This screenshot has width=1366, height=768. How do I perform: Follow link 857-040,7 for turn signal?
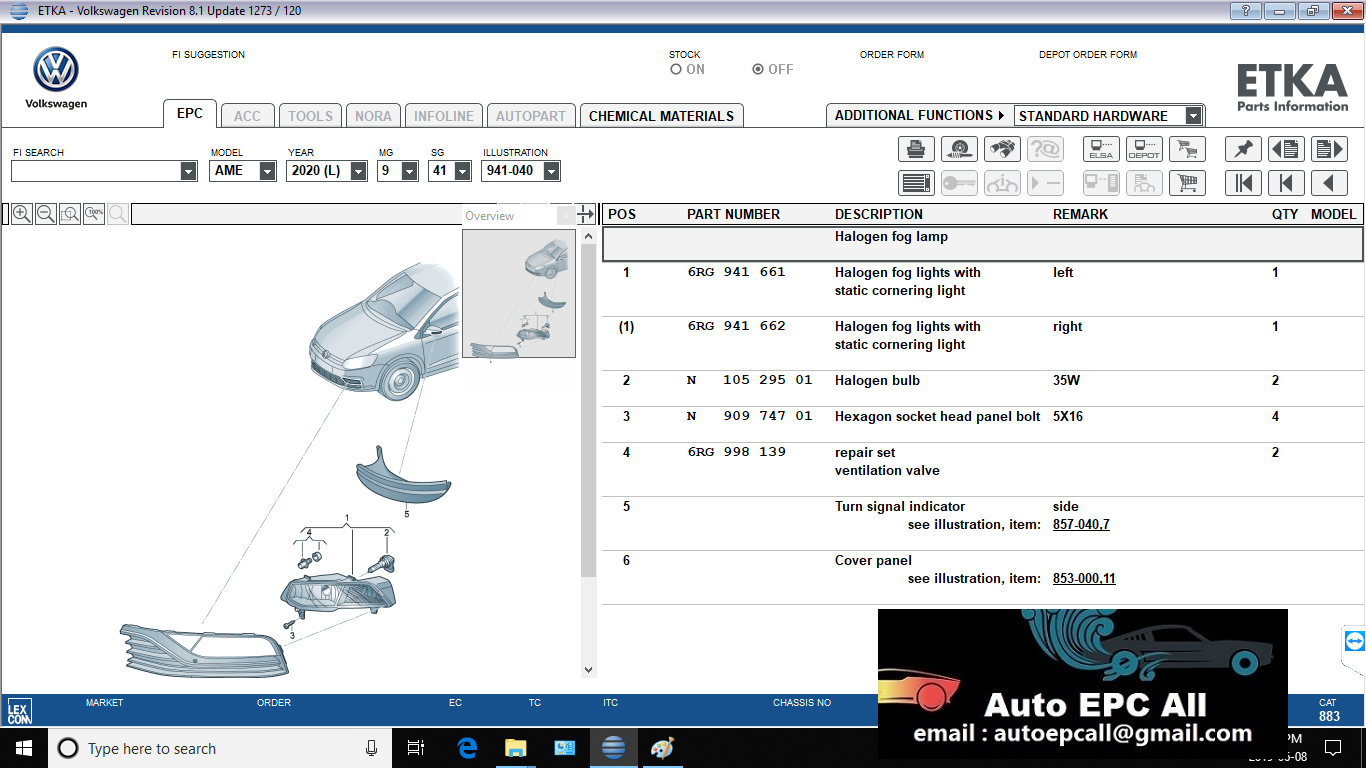pyautogui.click(x=1081, y=525)
